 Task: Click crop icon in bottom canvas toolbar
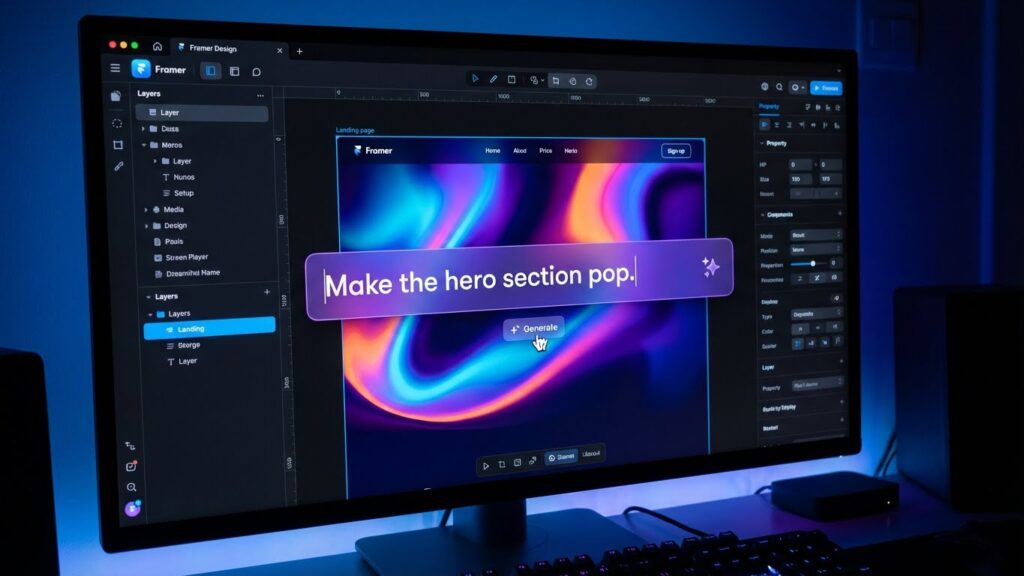tap(502, 464)
